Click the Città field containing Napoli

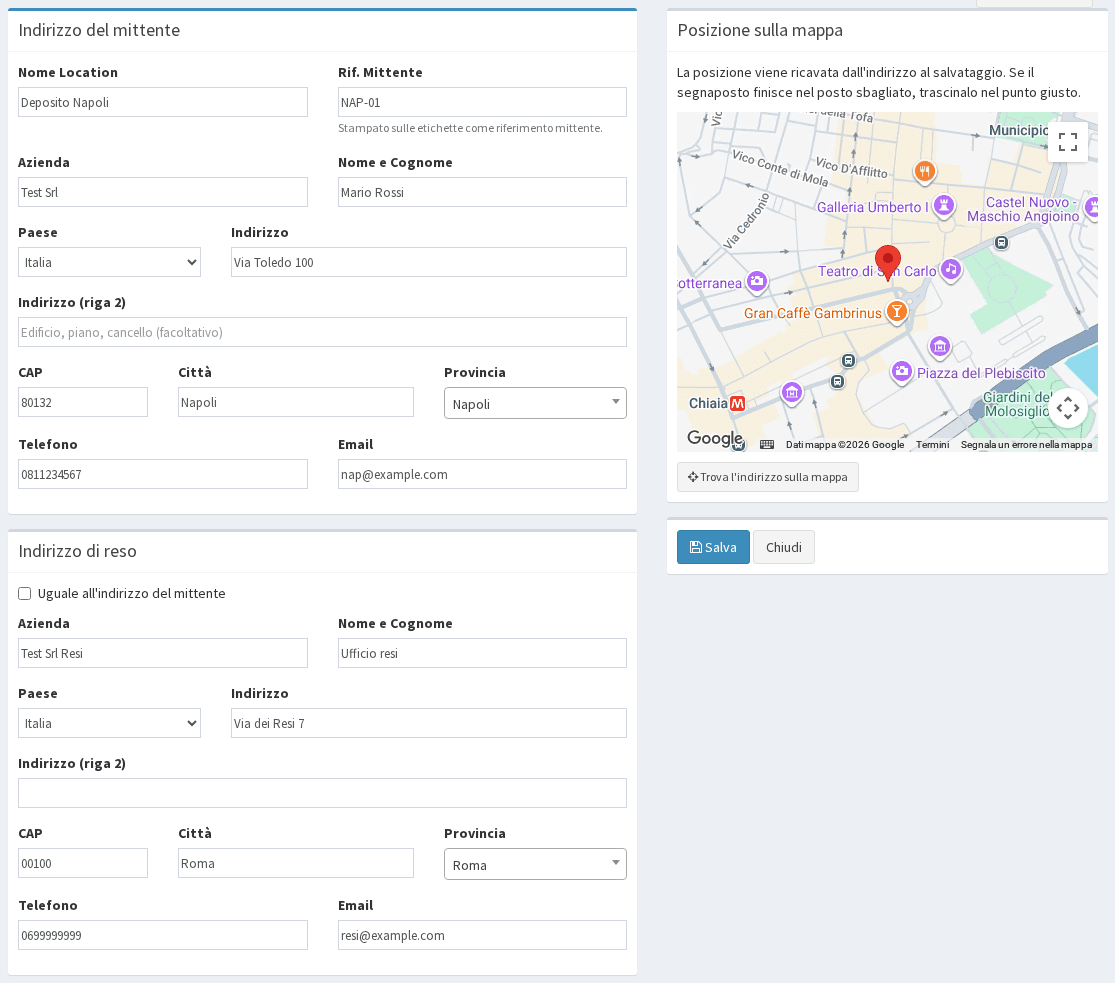pos(296,403)
